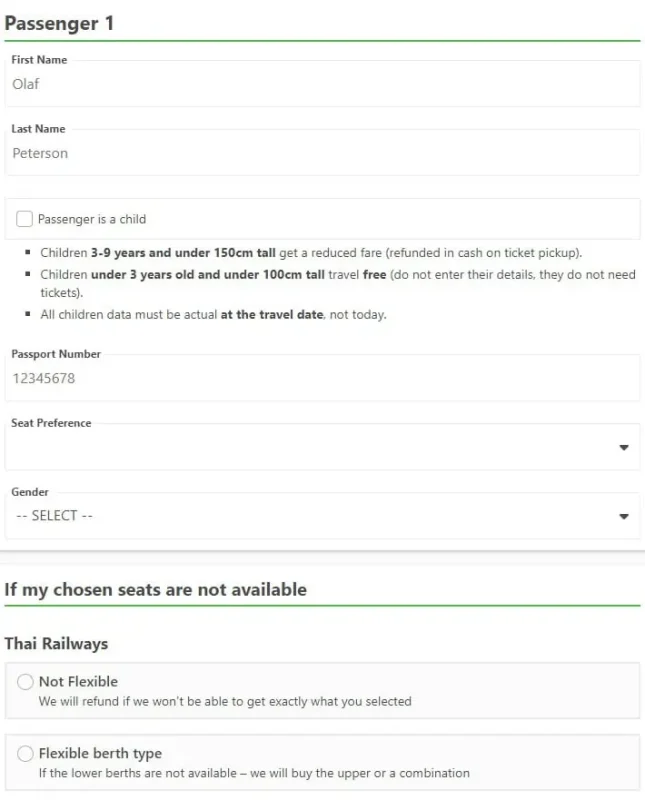The image size is (645, 800).
Task: Open the Seat Preference dropdown
Action: pos(320,447)
